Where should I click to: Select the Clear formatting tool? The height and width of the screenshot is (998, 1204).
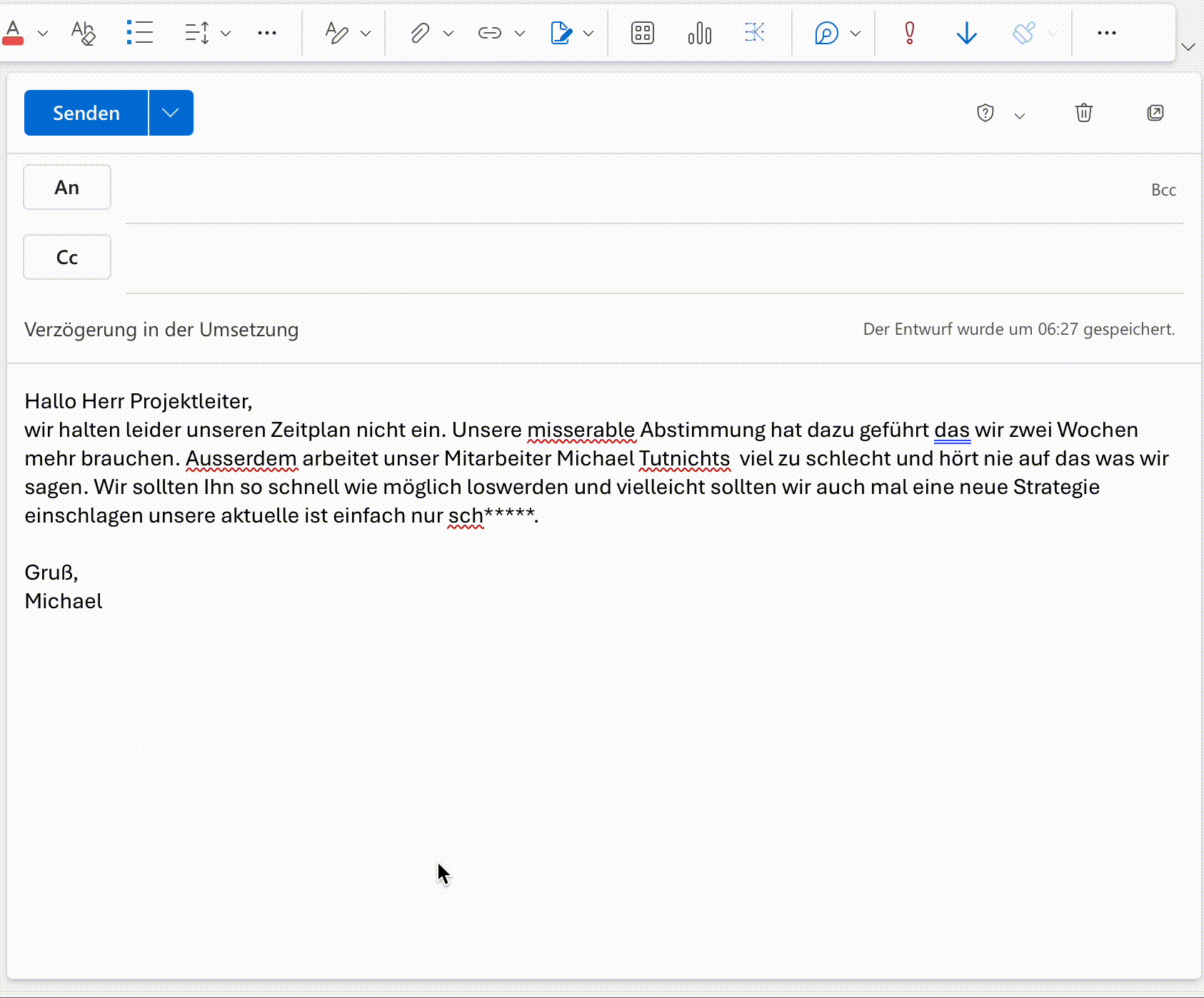click(82, 32)
